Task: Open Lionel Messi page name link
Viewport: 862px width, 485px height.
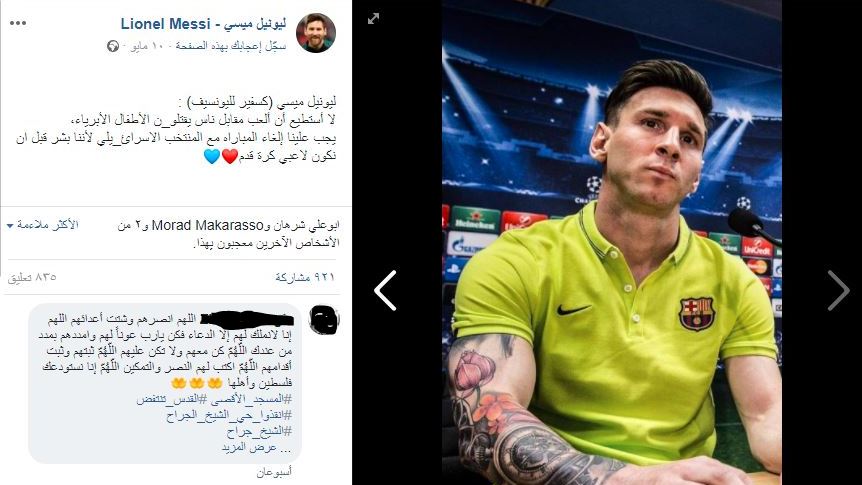Action: [203, 24]
